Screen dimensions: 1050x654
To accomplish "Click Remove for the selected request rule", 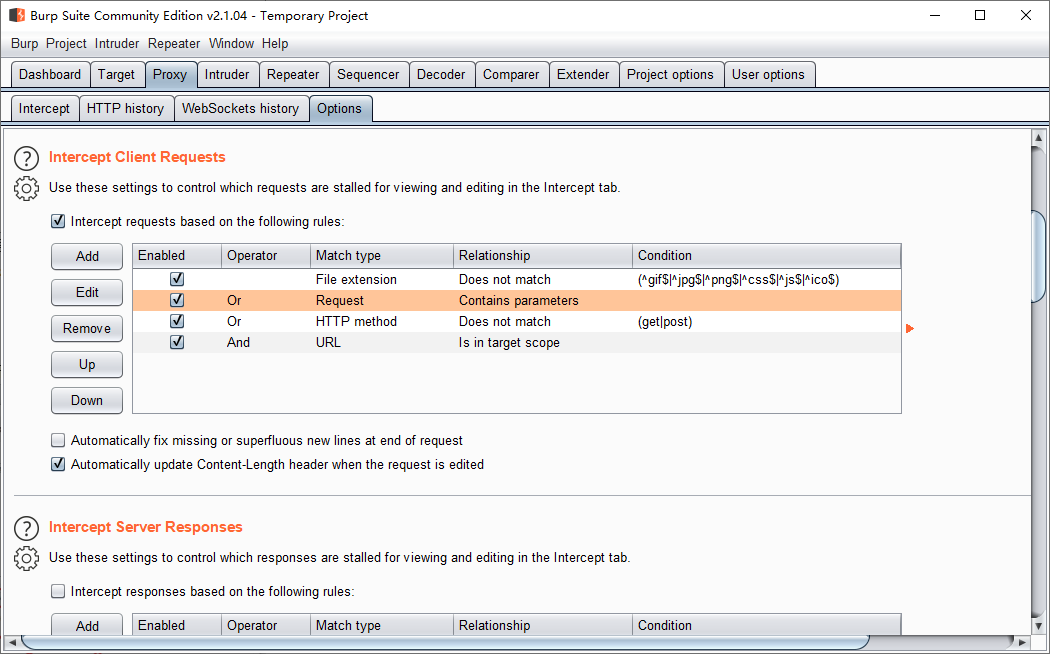I will pyautogui.click(x=87, y=329).
